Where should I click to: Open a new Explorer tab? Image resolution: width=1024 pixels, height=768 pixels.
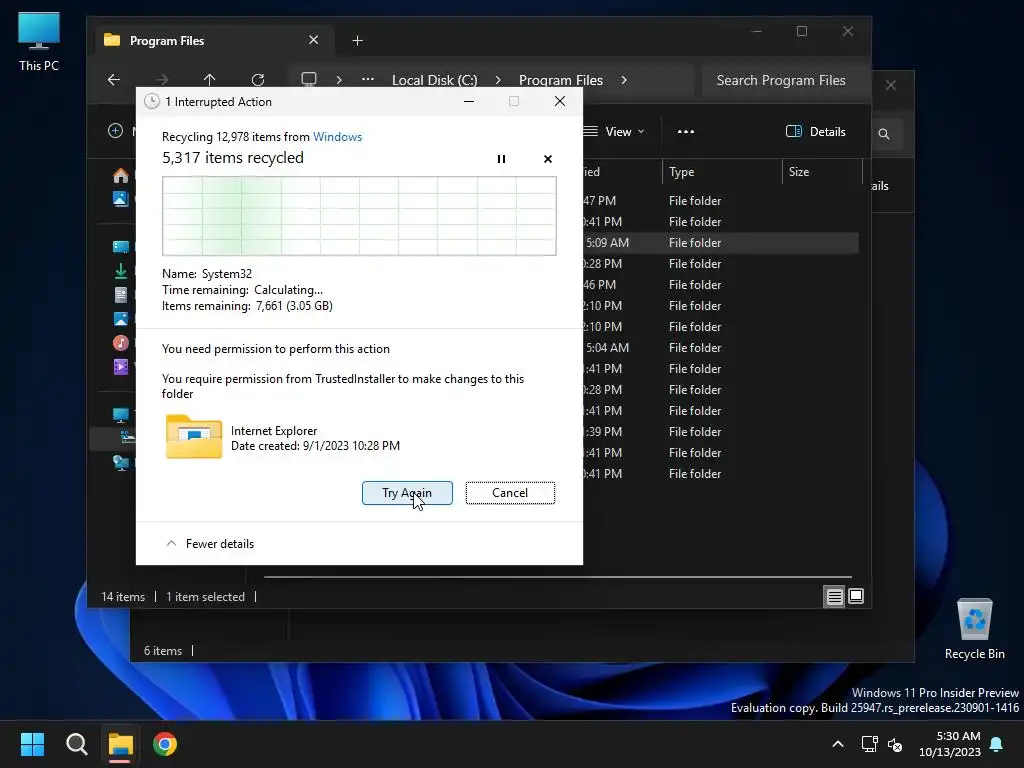(x=357, y=40)
